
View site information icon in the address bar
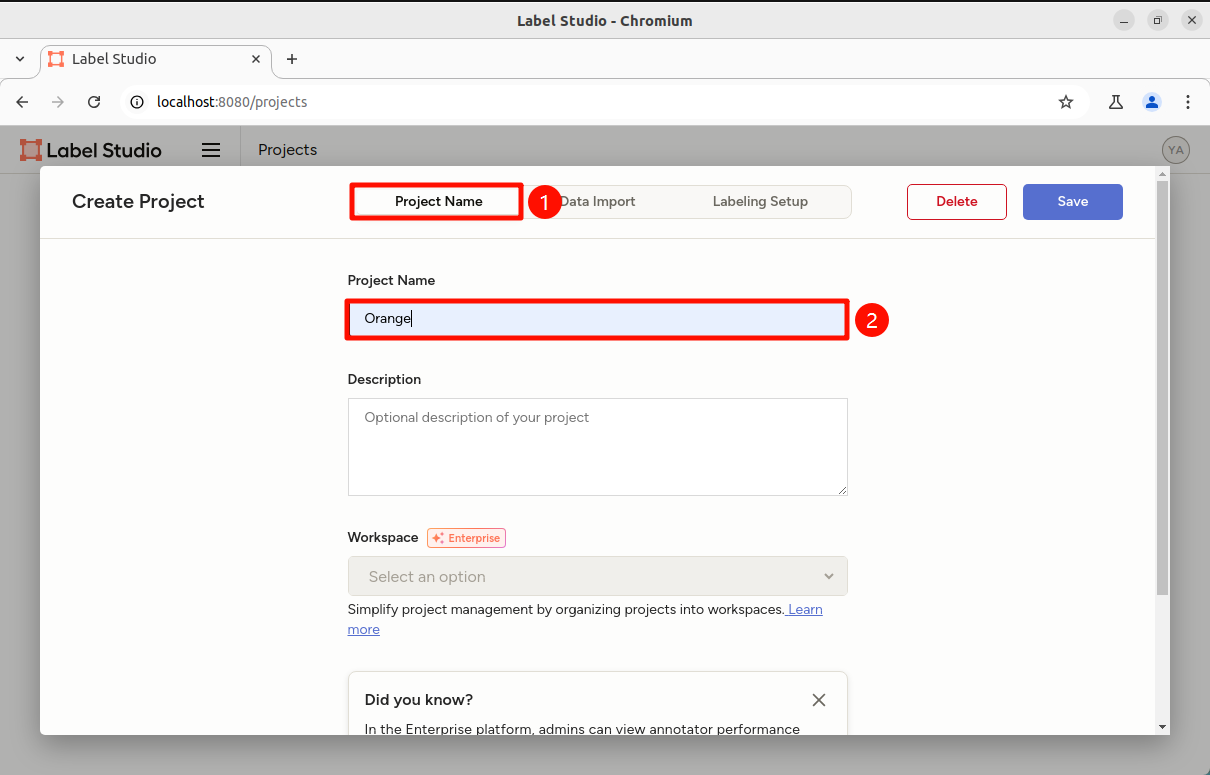click(138, 102)
